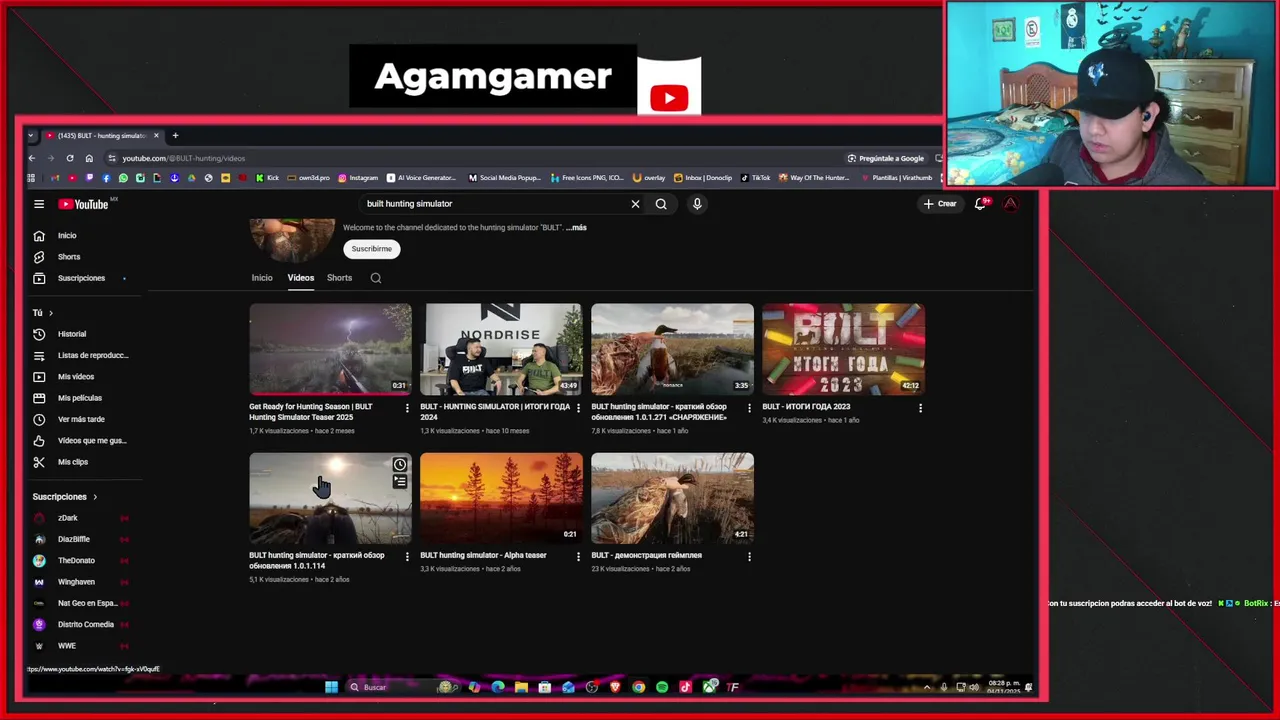Select the Videos channel tab

pos(301,278)
